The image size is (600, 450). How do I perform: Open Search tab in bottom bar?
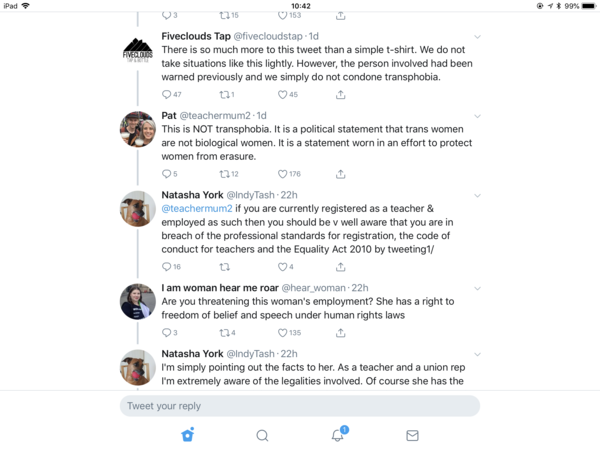262,435
